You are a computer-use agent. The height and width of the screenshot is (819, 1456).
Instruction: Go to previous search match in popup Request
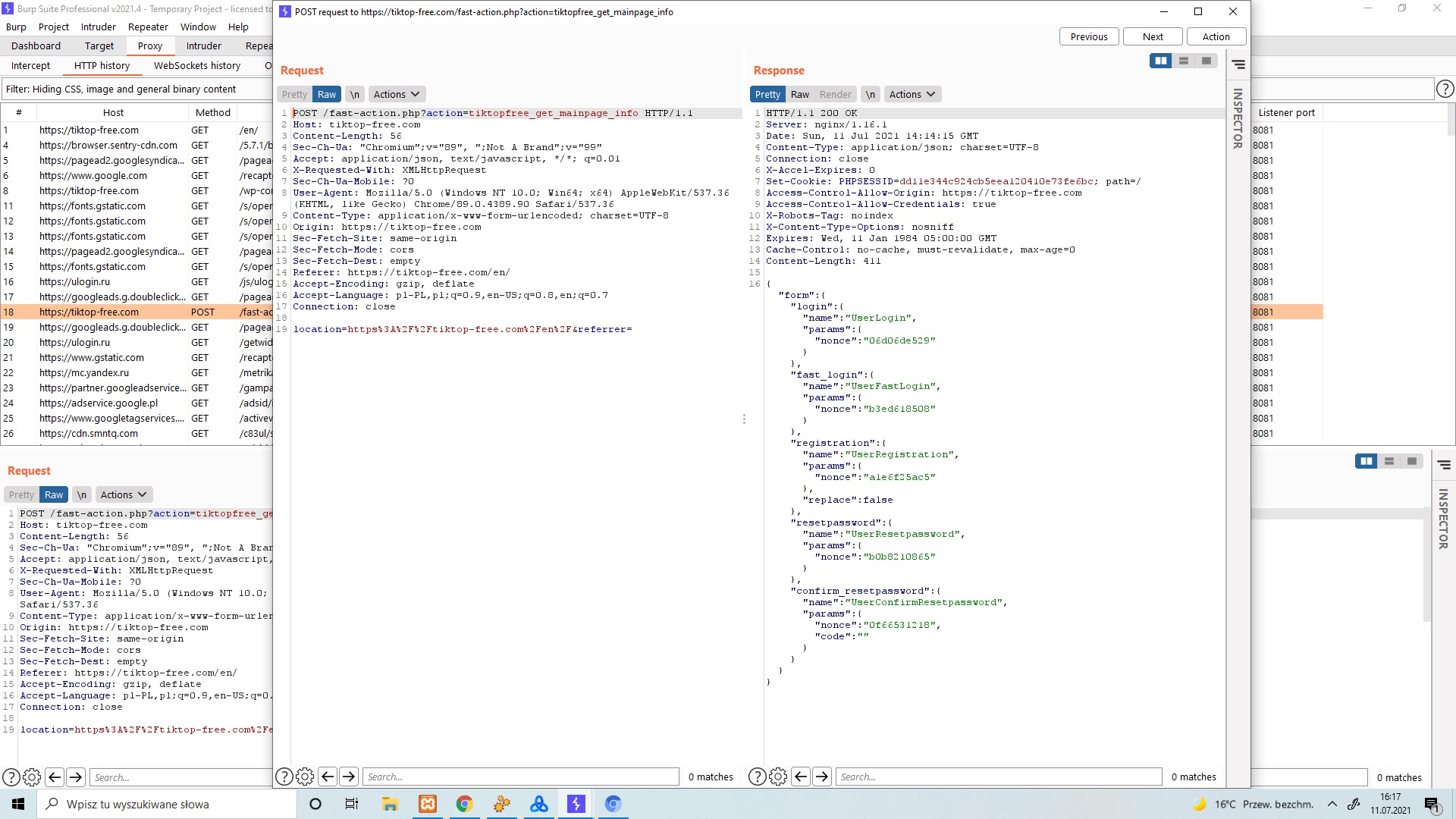[328, 777]
